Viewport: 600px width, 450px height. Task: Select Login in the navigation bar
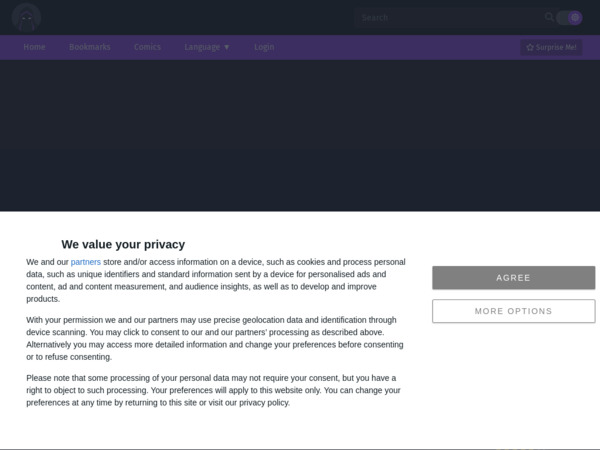(x=264, y=47)
